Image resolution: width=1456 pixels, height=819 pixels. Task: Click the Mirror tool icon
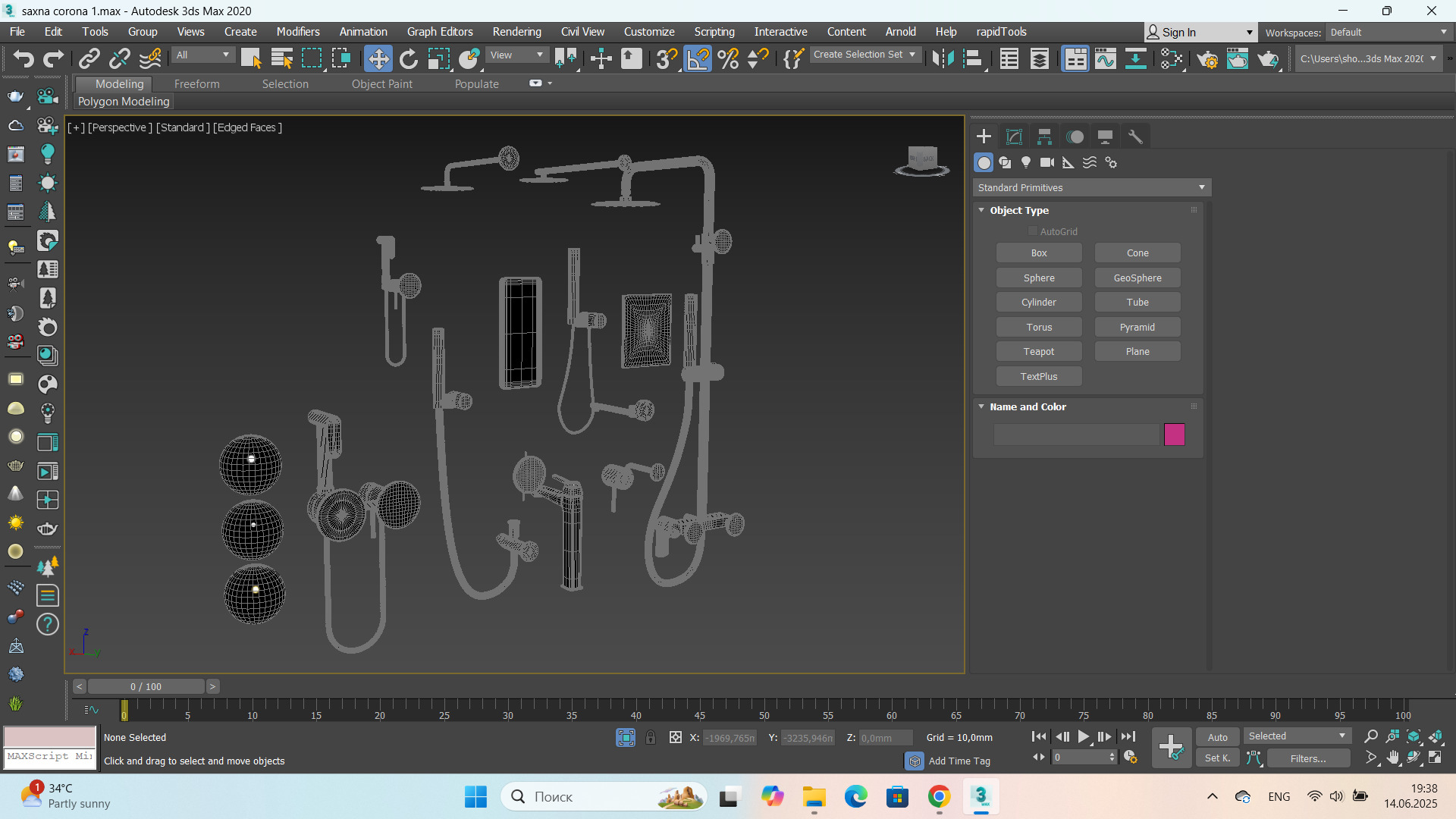pos(943,58)
